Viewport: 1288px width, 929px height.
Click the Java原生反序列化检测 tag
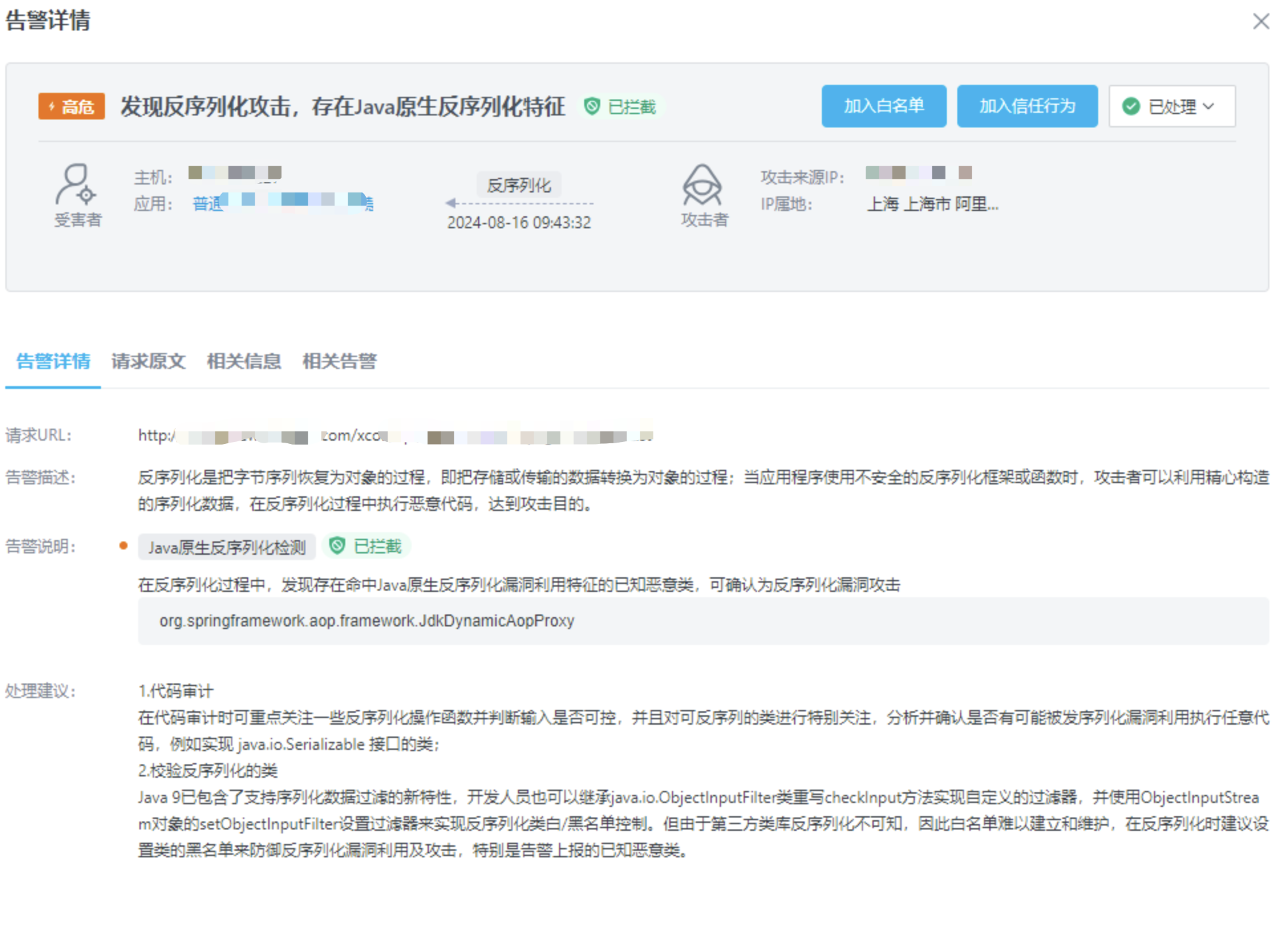click(227, 547)
